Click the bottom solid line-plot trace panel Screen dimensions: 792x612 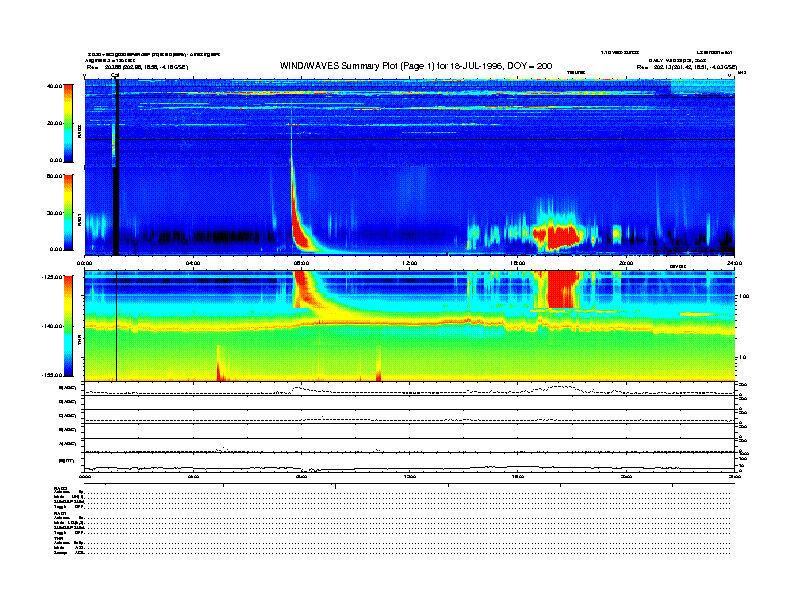coord(410,462)
